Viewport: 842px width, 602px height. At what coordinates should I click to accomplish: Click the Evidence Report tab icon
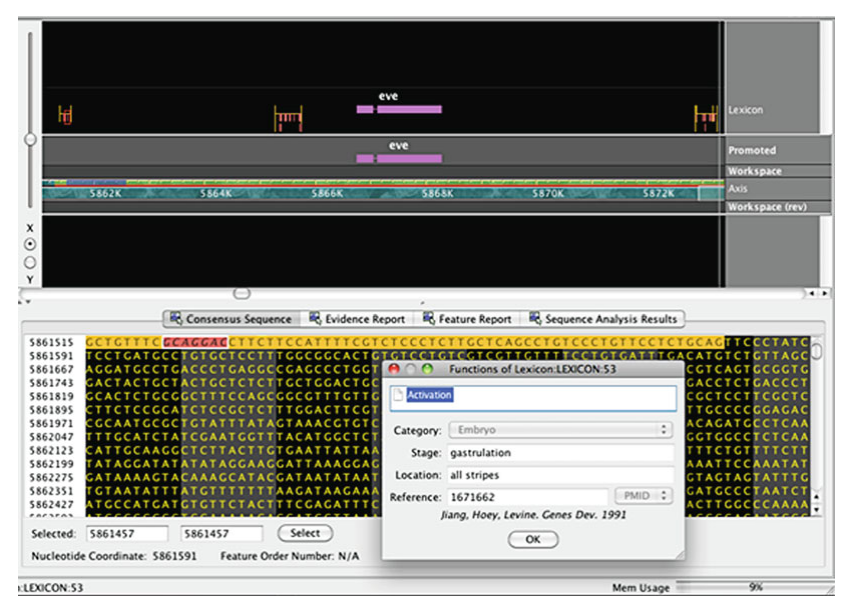[315, 318]
